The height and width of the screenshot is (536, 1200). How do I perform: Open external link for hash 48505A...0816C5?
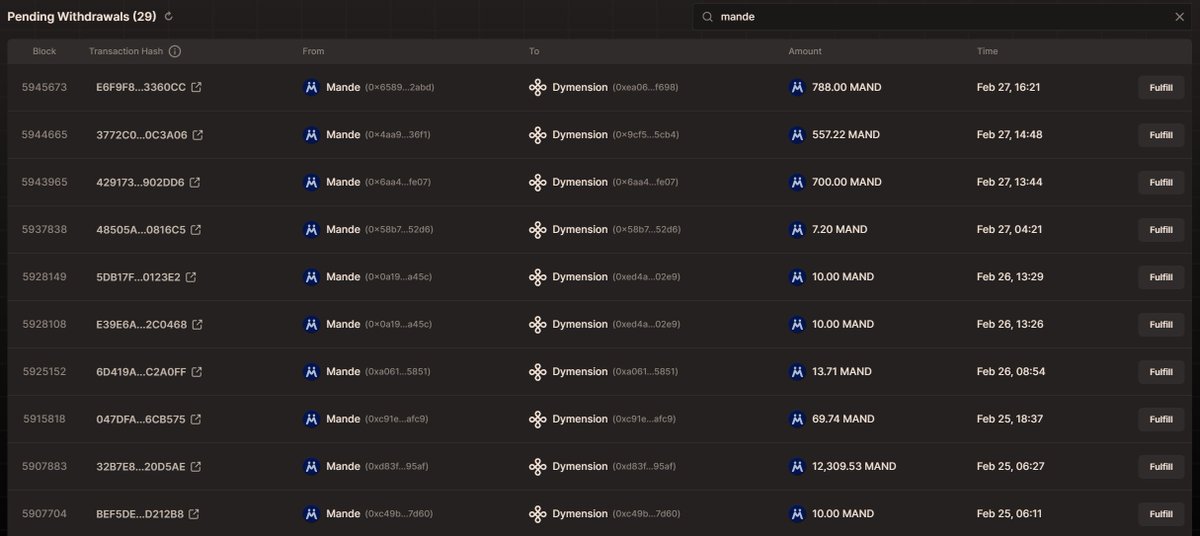(196, 230)
